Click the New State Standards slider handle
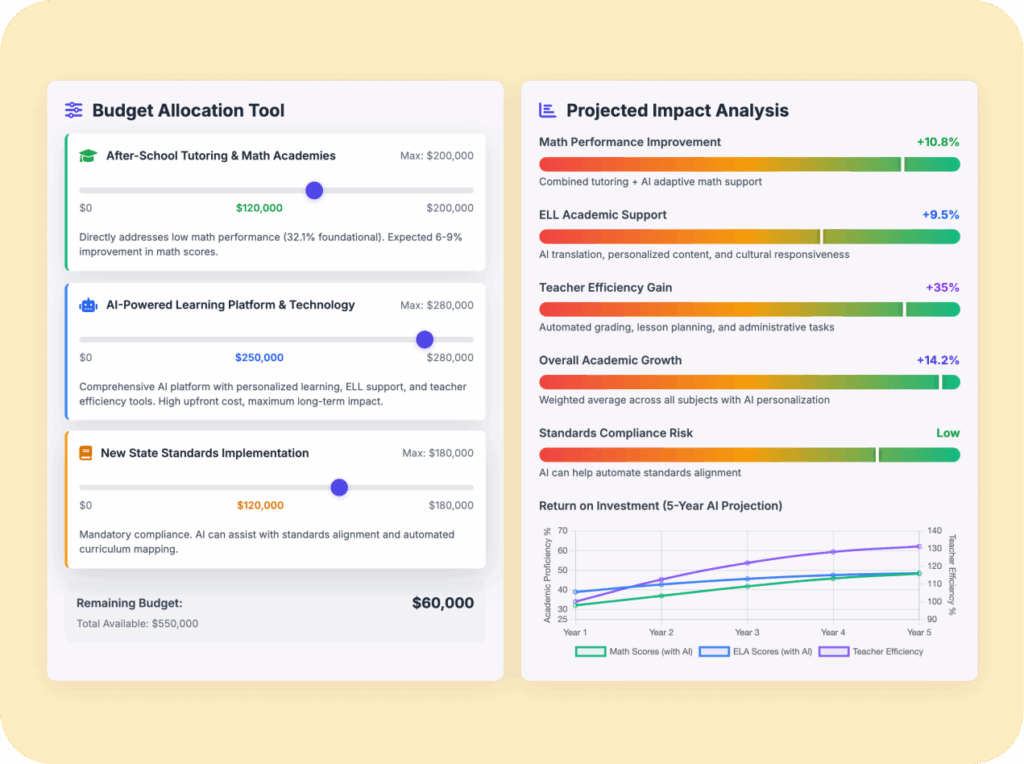Viewport: 1024px width, 764px height. [x=339, y=487]
